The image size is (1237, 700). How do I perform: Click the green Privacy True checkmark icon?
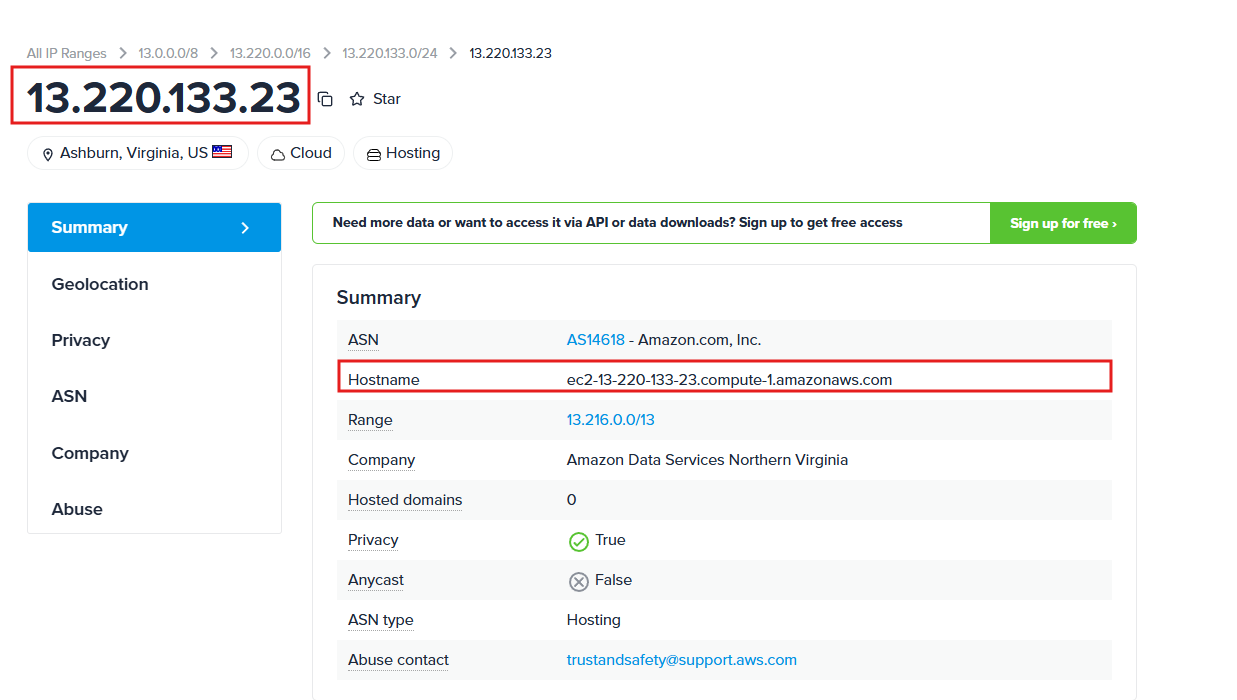coord(578,541)
